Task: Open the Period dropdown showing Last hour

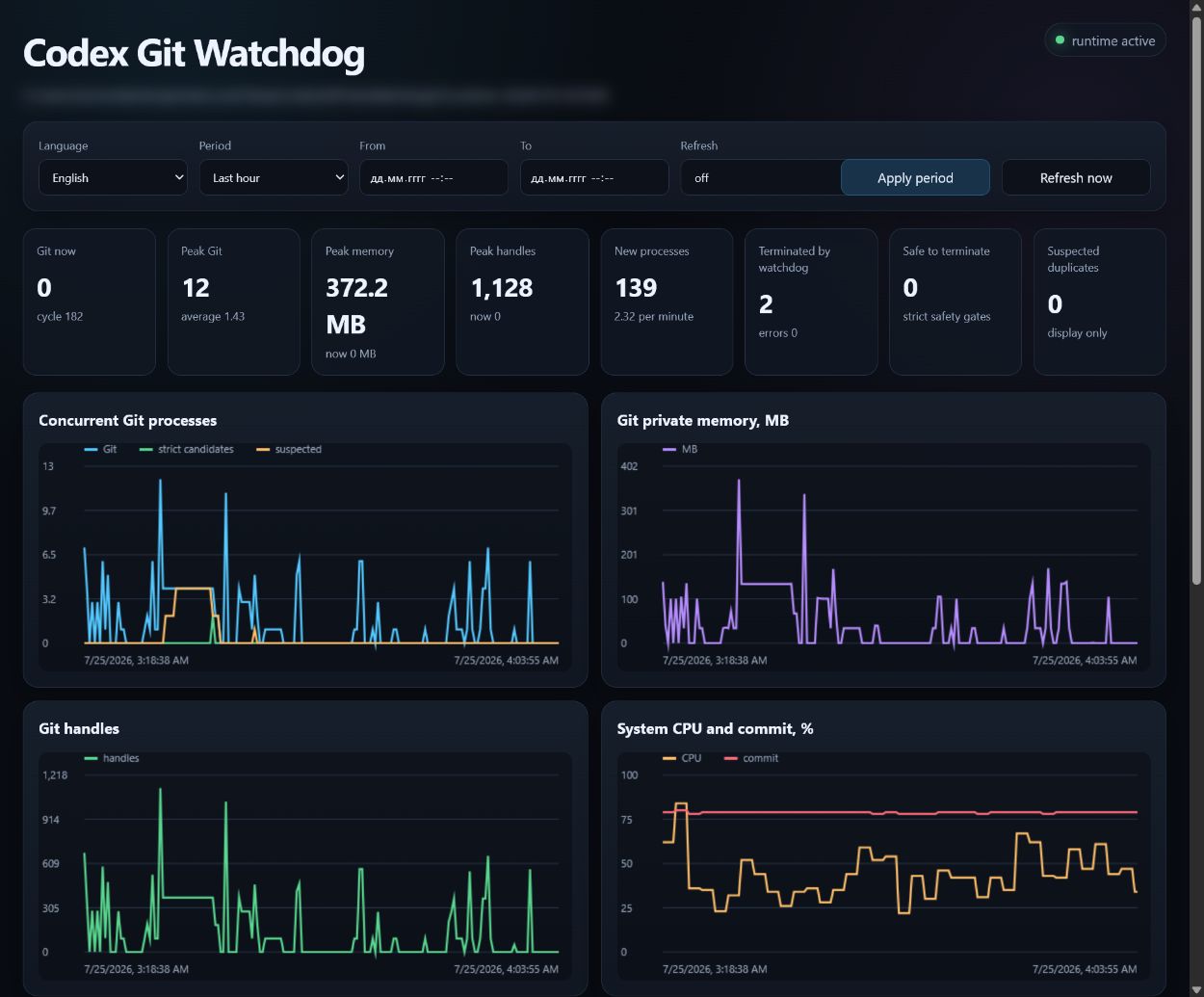Action: [274, 177]
